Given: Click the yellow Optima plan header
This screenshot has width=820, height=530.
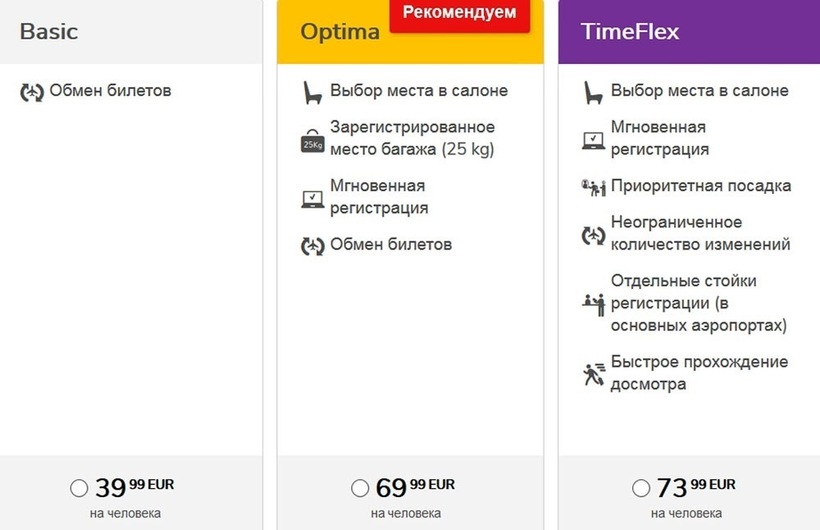Looking at the screenshot, I should pos(411,32).
